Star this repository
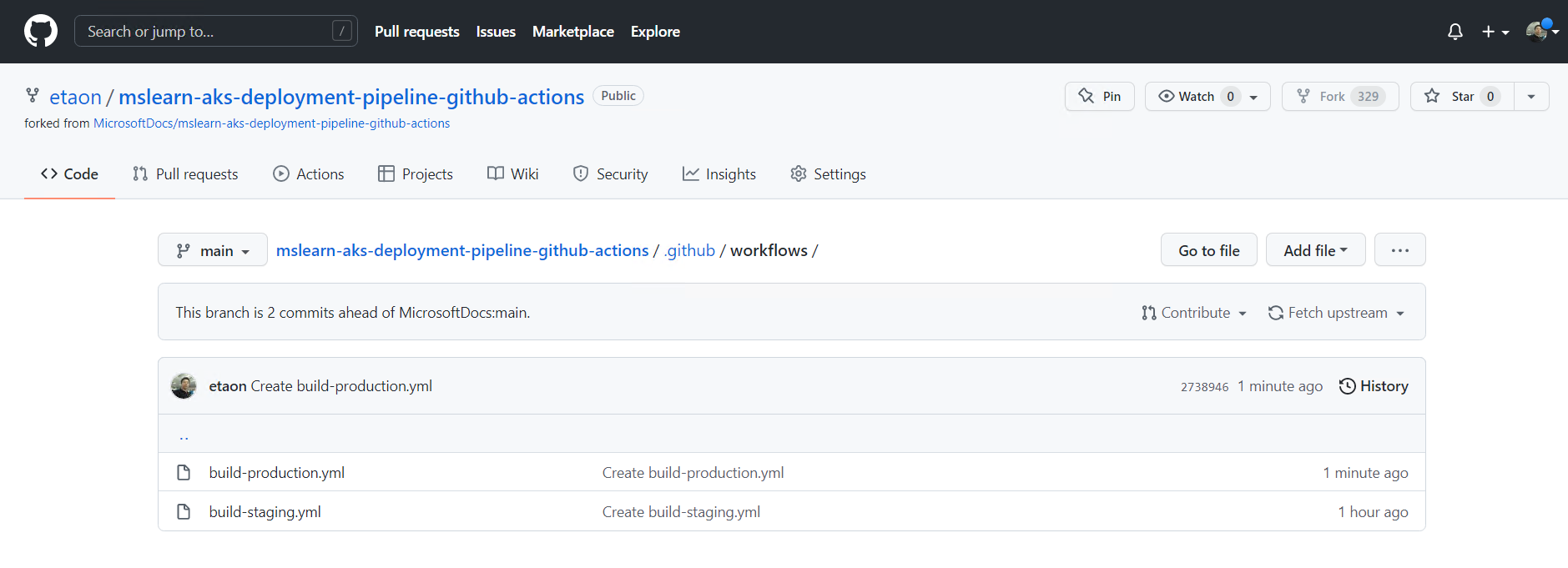 pos(1462,97)
